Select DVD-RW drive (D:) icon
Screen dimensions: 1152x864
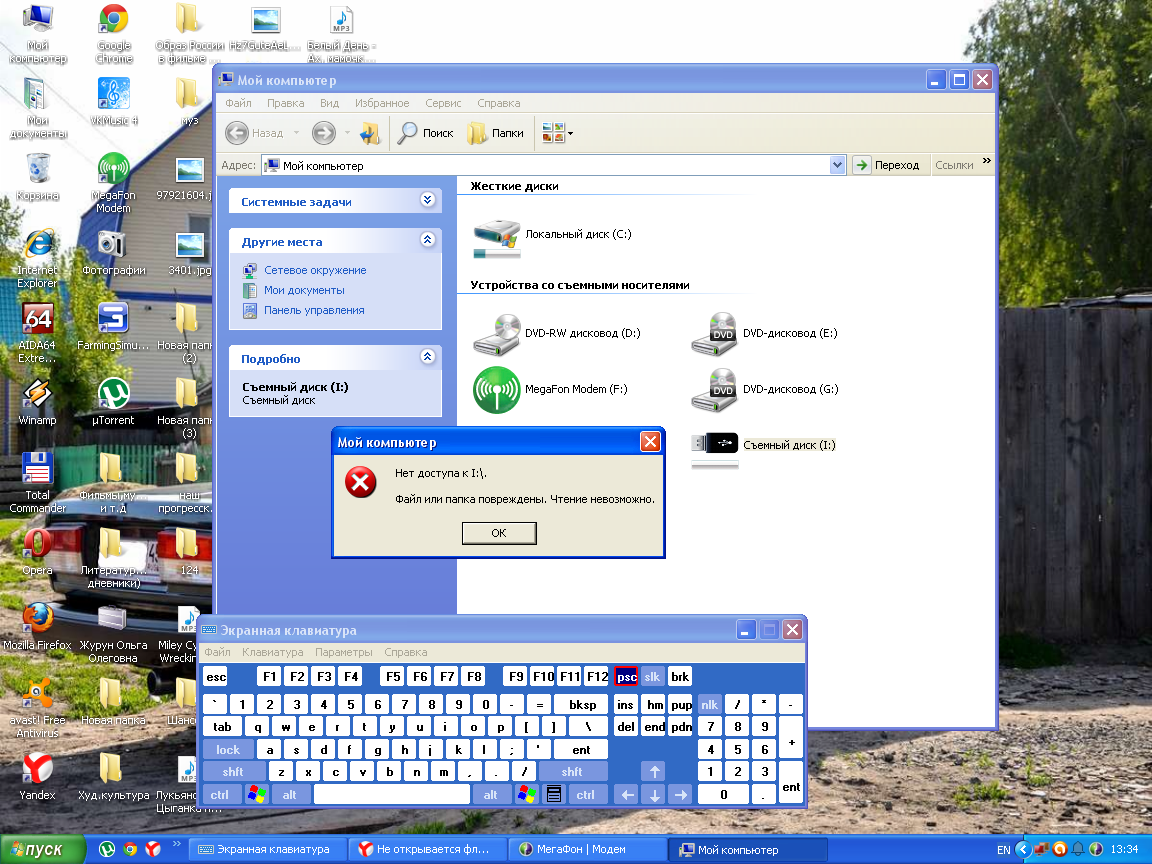[497, 333]
